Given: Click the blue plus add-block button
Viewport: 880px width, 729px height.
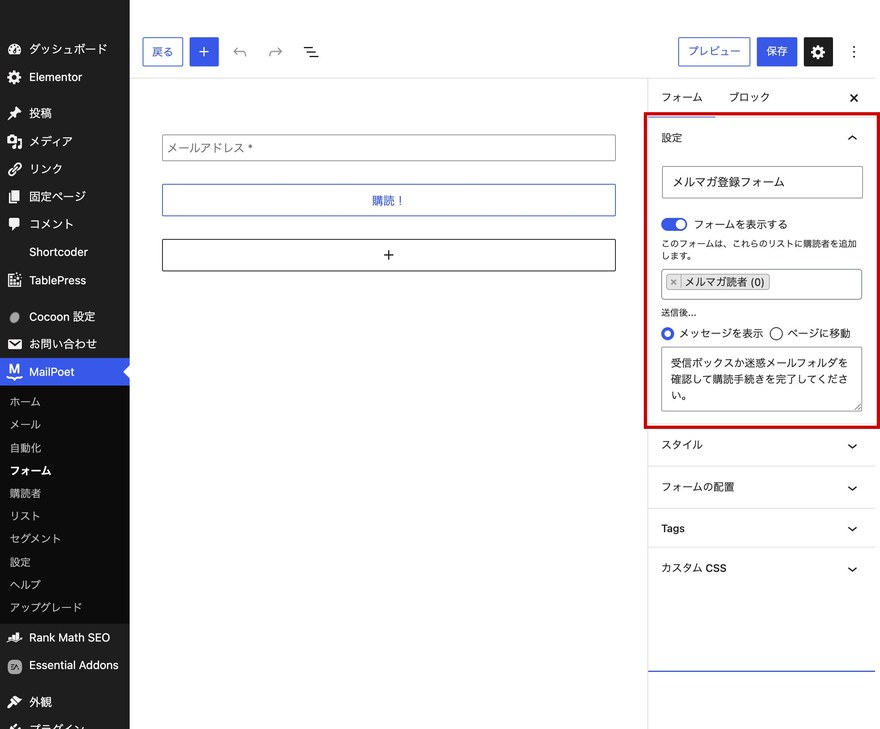Looking at the screenshot, I should pyautogui.click(x=204, y=52).
